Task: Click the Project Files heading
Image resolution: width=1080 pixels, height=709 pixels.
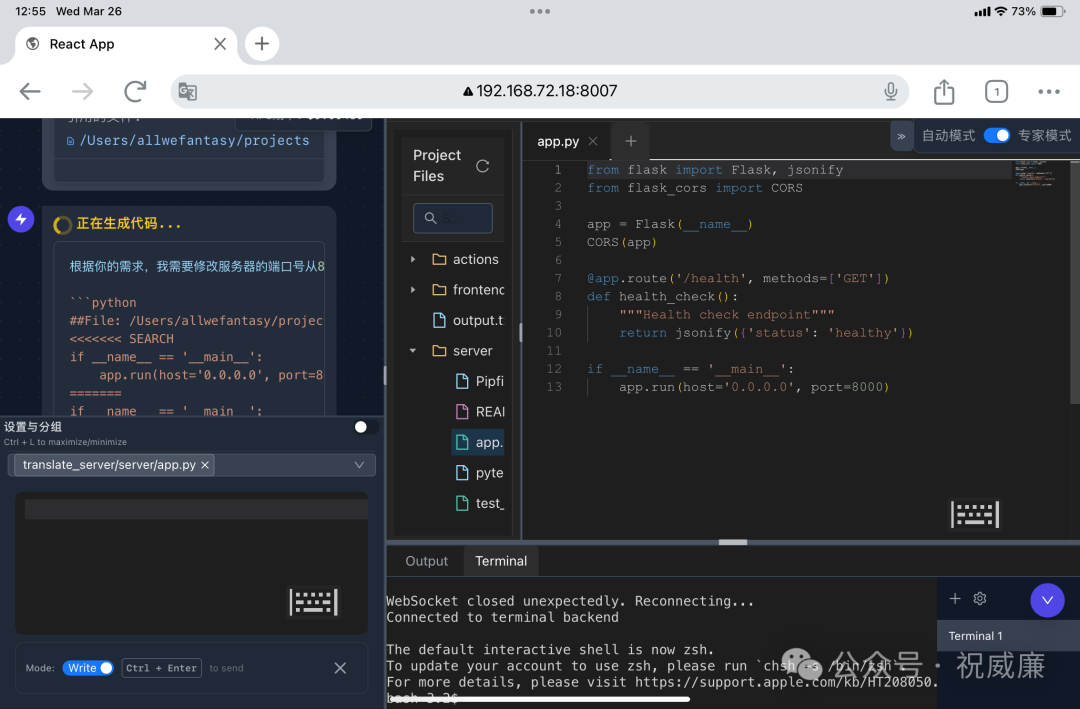Action: 437,165
